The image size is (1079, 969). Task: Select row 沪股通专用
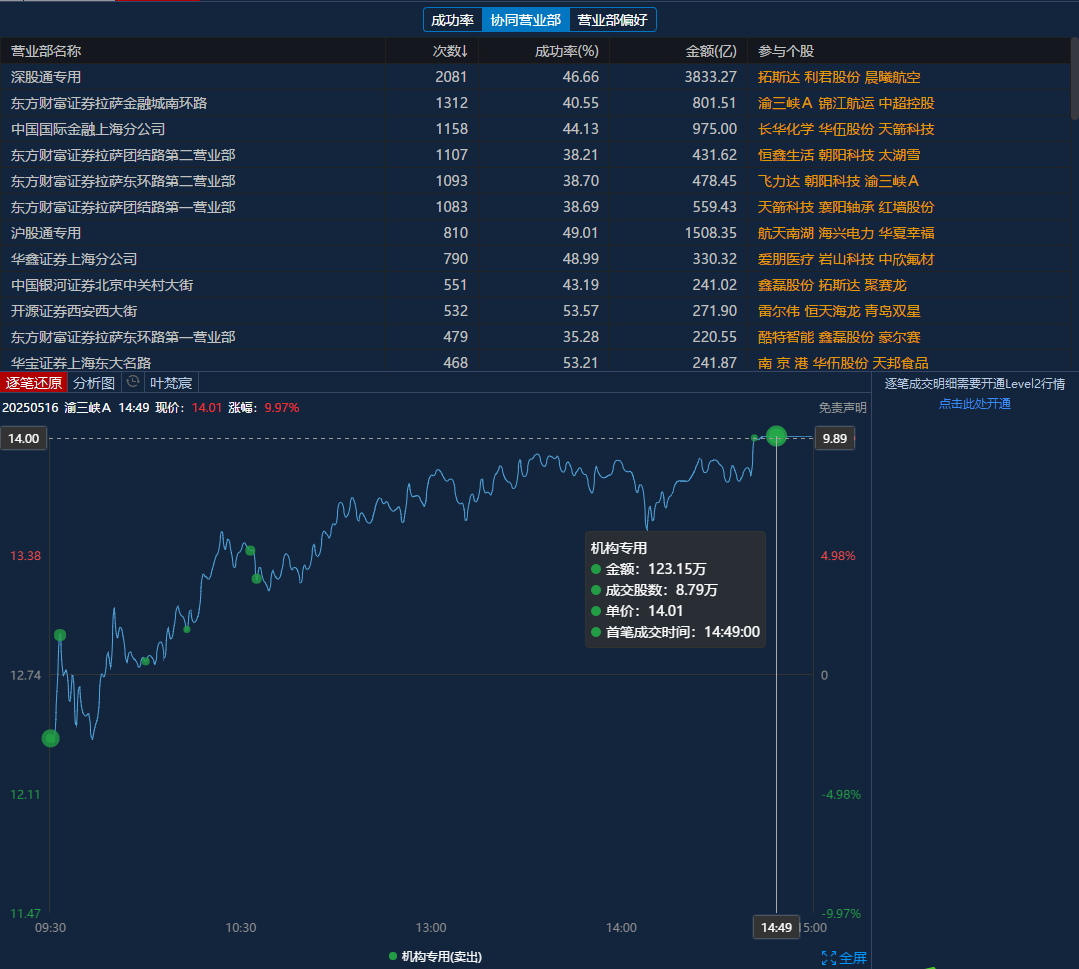tap(535, 233)
